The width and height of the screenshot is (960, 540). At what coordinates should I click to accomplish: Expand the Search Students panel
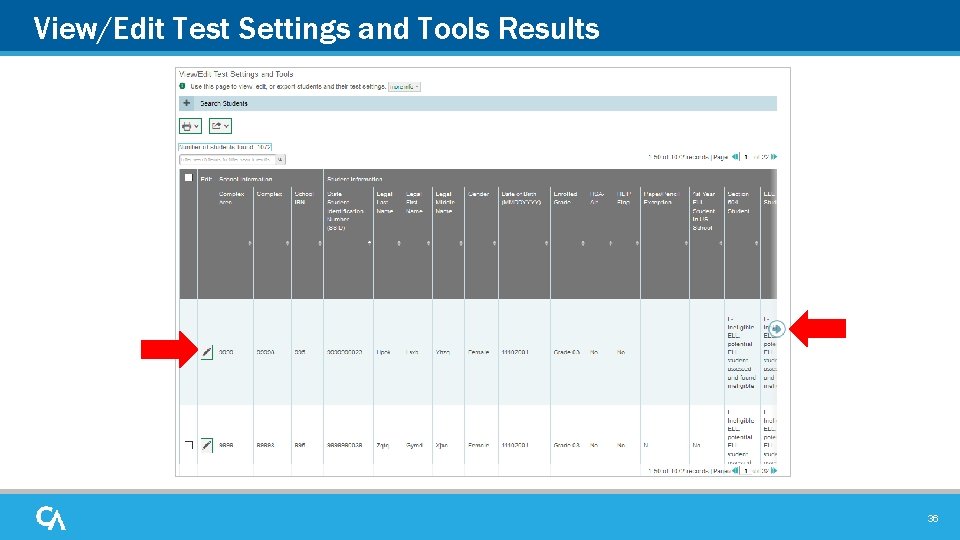[478, 103]
